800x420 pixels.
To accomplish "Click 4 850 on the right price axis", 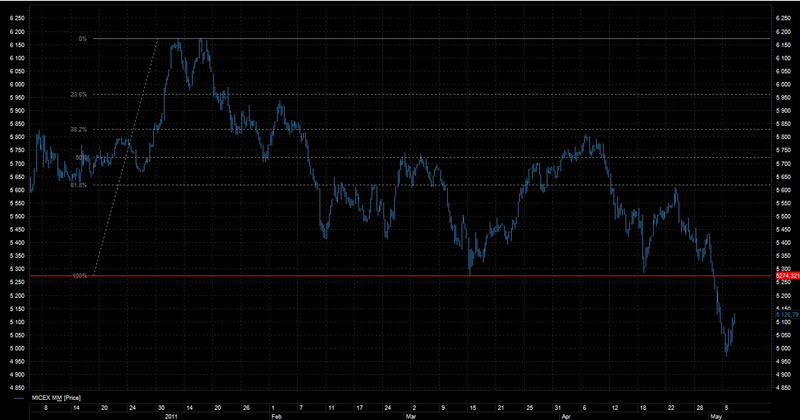I will (783, 388).
